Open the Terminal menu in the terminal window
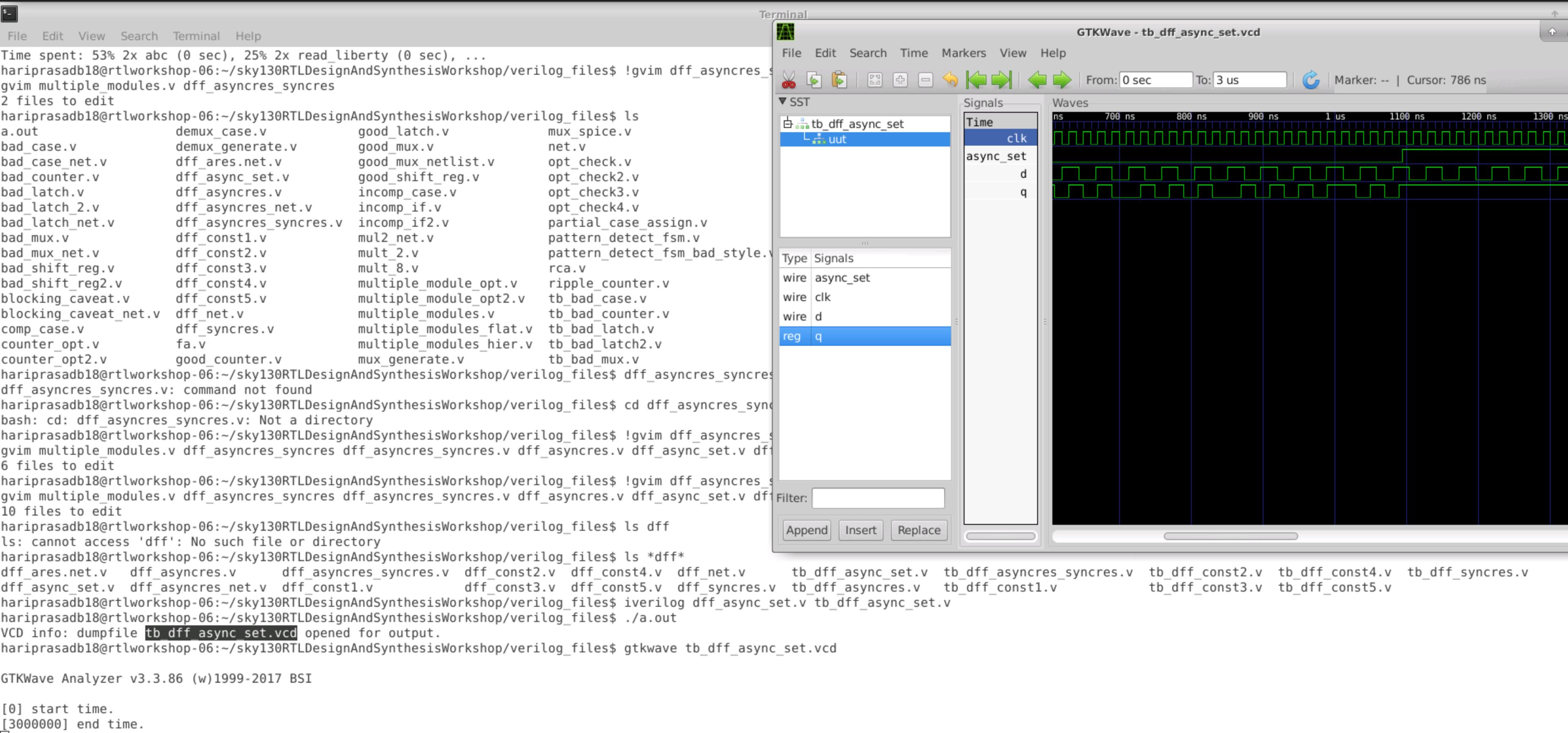 [196, 36]
